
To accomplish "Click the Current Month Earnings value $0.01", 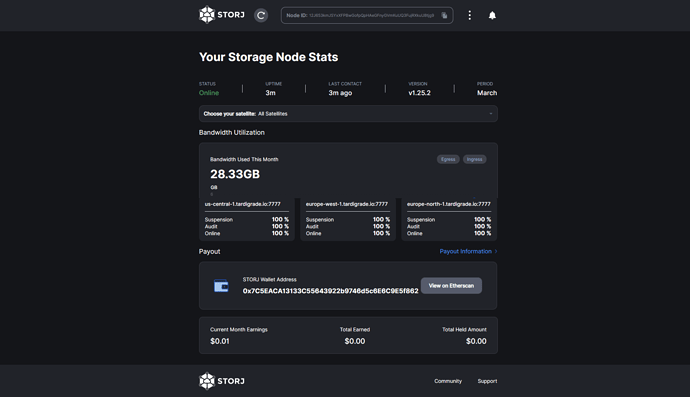I will tap(220, 341).
